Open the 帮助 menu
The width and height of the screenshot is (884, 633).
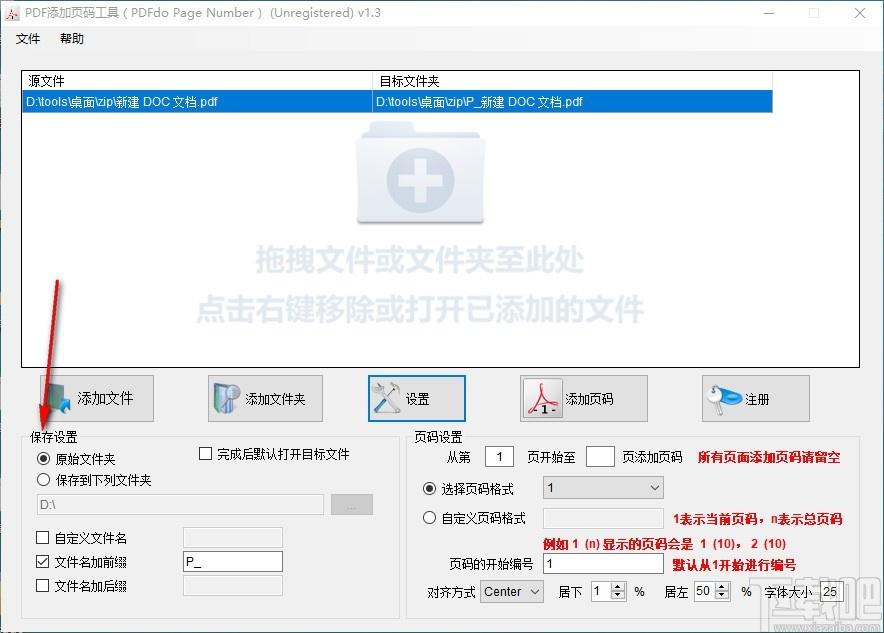click(x=72, y=38)
